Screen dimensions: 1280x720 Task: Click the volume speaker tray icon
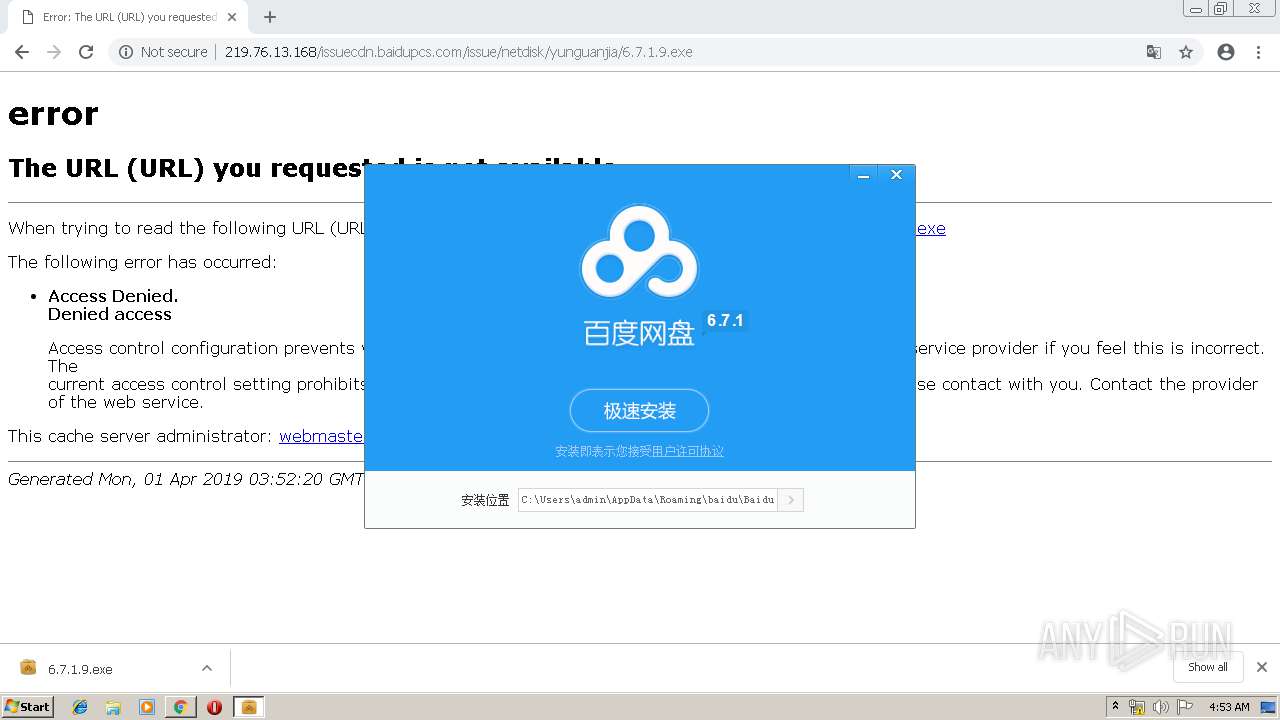click(1160, 707)
